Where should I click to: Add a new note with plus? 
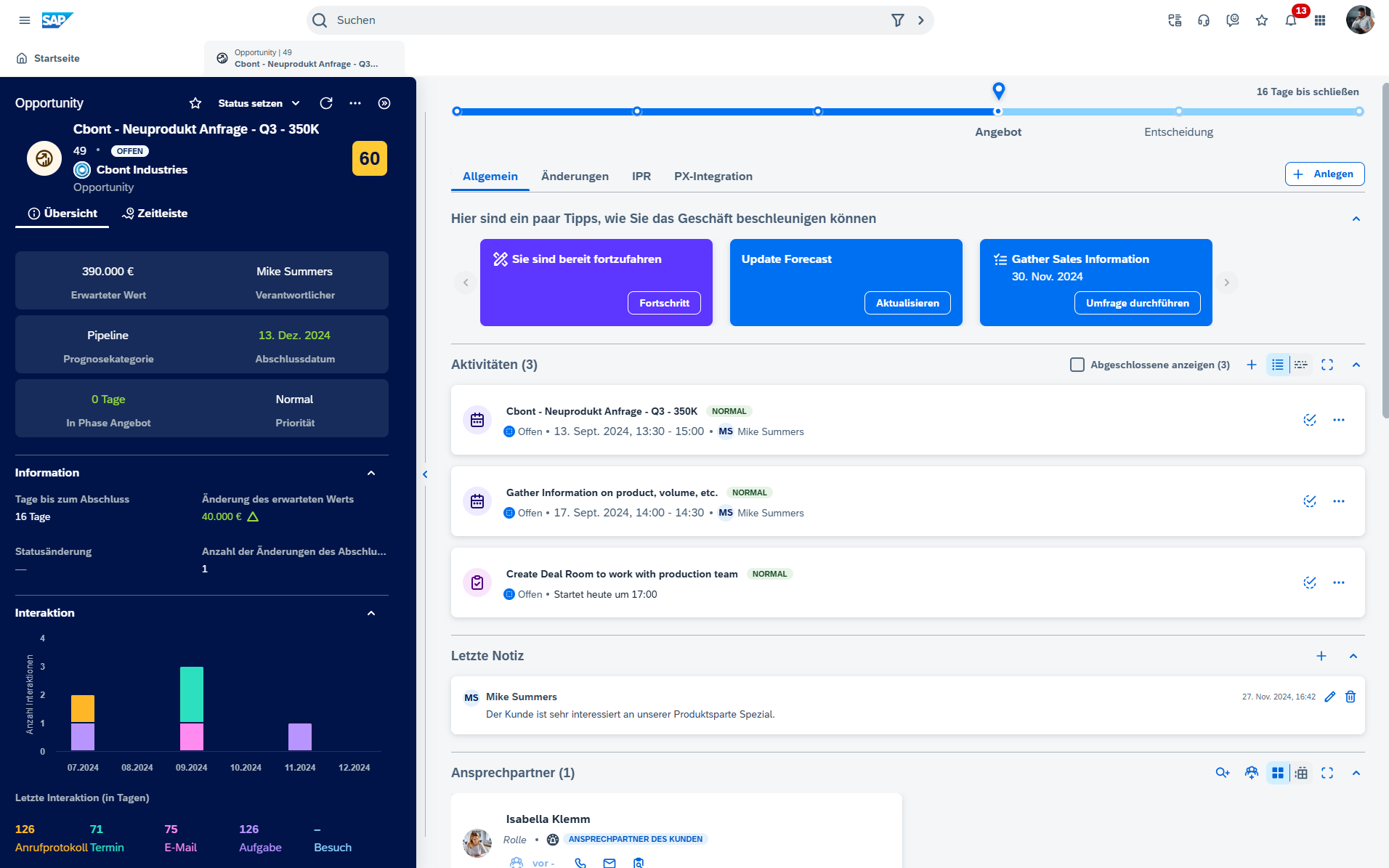coord(1321,656)
